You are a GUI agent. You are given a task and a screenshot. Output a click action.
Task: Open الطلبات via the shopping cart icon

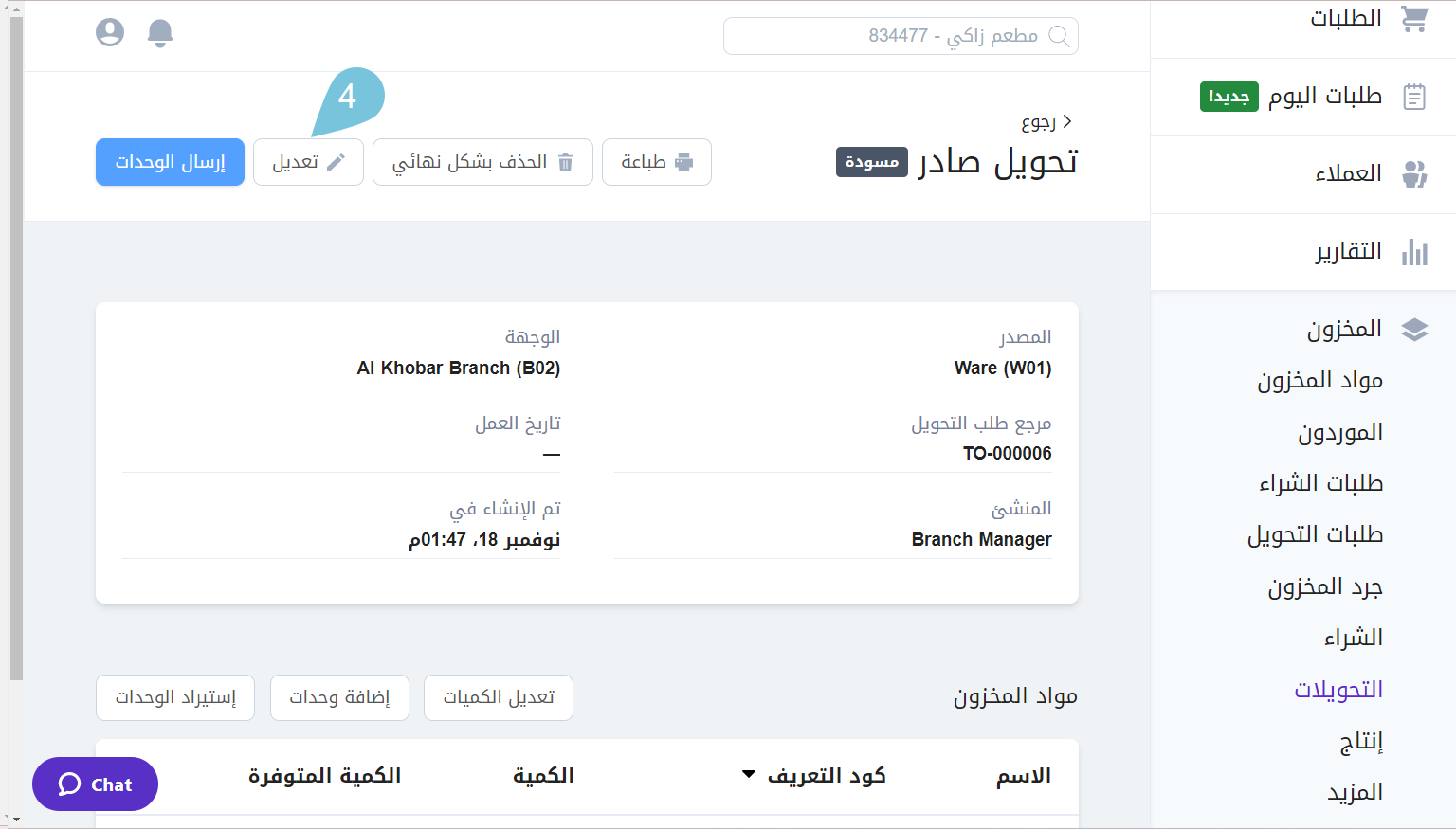[x=1414, y=17]
